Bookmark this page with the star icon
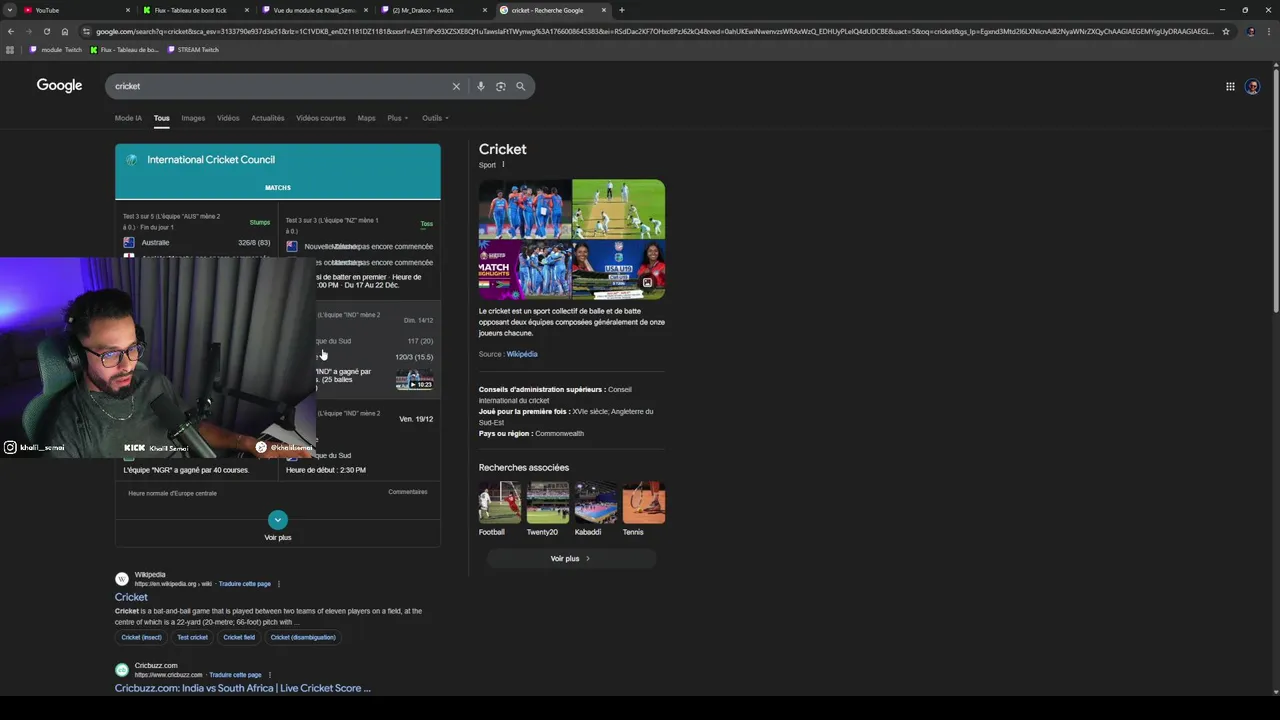The width and height of the screenshot is (1280, 720). tap(1226, 31)
